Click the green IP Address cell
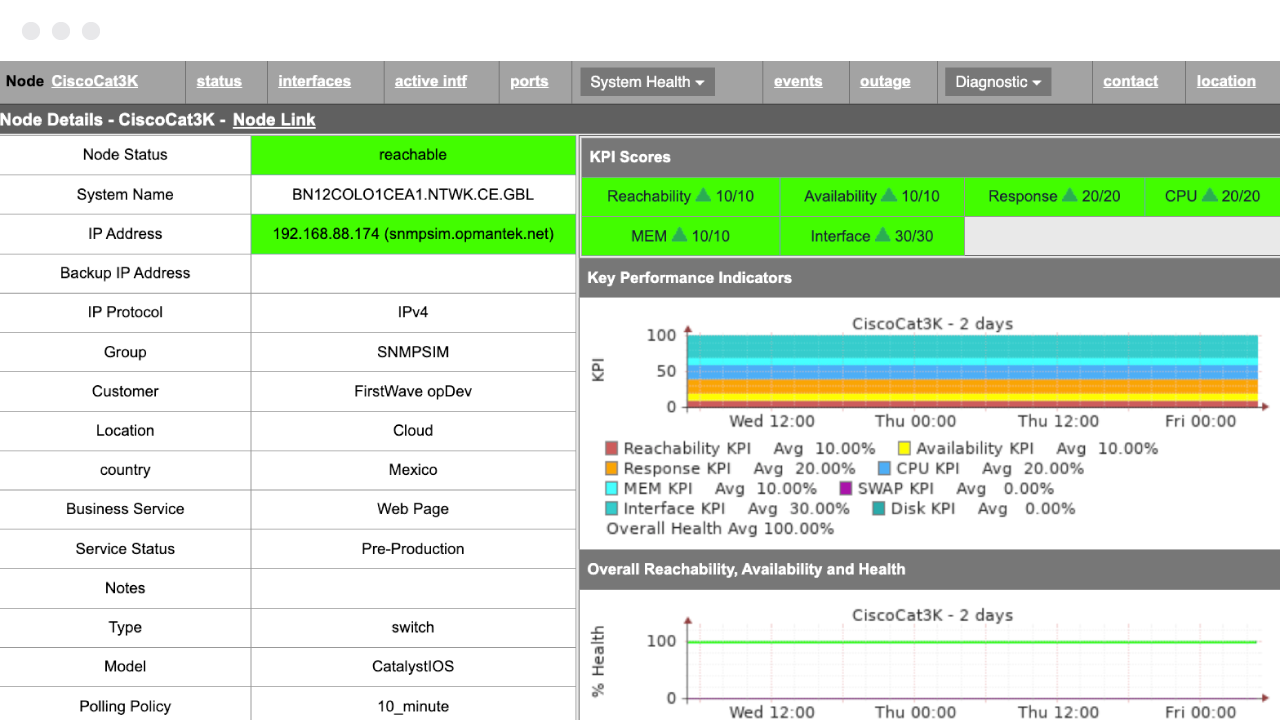The image size is (1280, 720). (413, 234)
